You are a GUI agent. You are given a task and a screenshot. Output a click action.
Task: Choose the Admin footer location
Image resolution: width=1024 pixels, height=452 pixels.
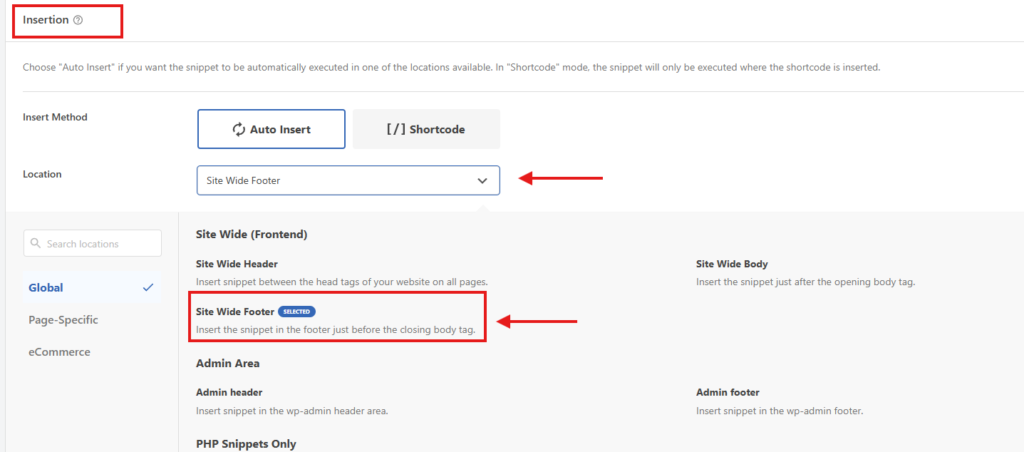pos(727,393)
